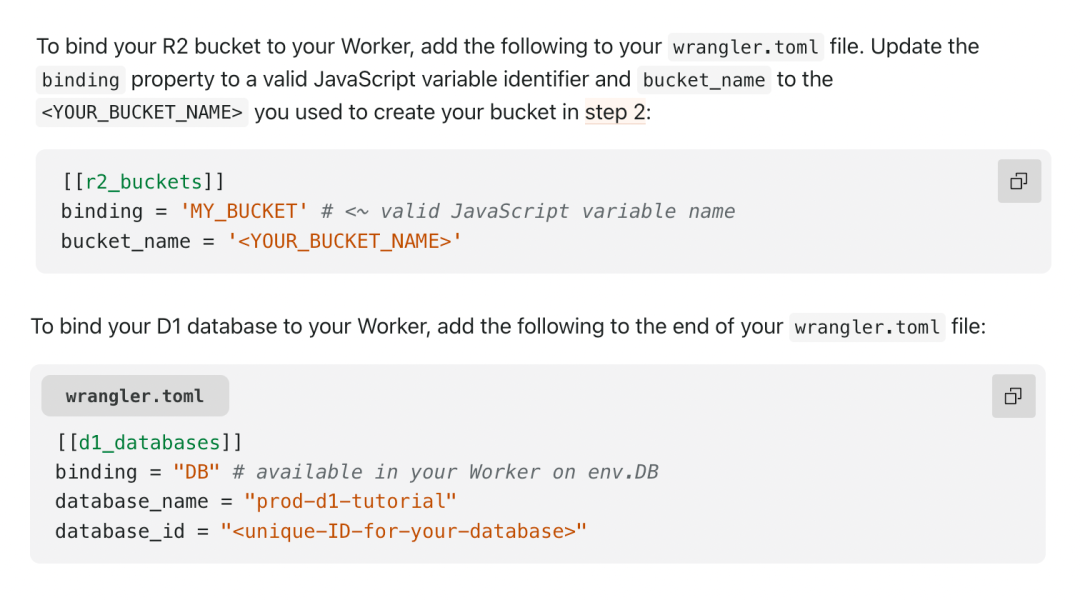Viewport: 1080px width, 600px height.
Task: Click the "<unique-ID-for-your-database>" value
Action: (x=404, y=532)
